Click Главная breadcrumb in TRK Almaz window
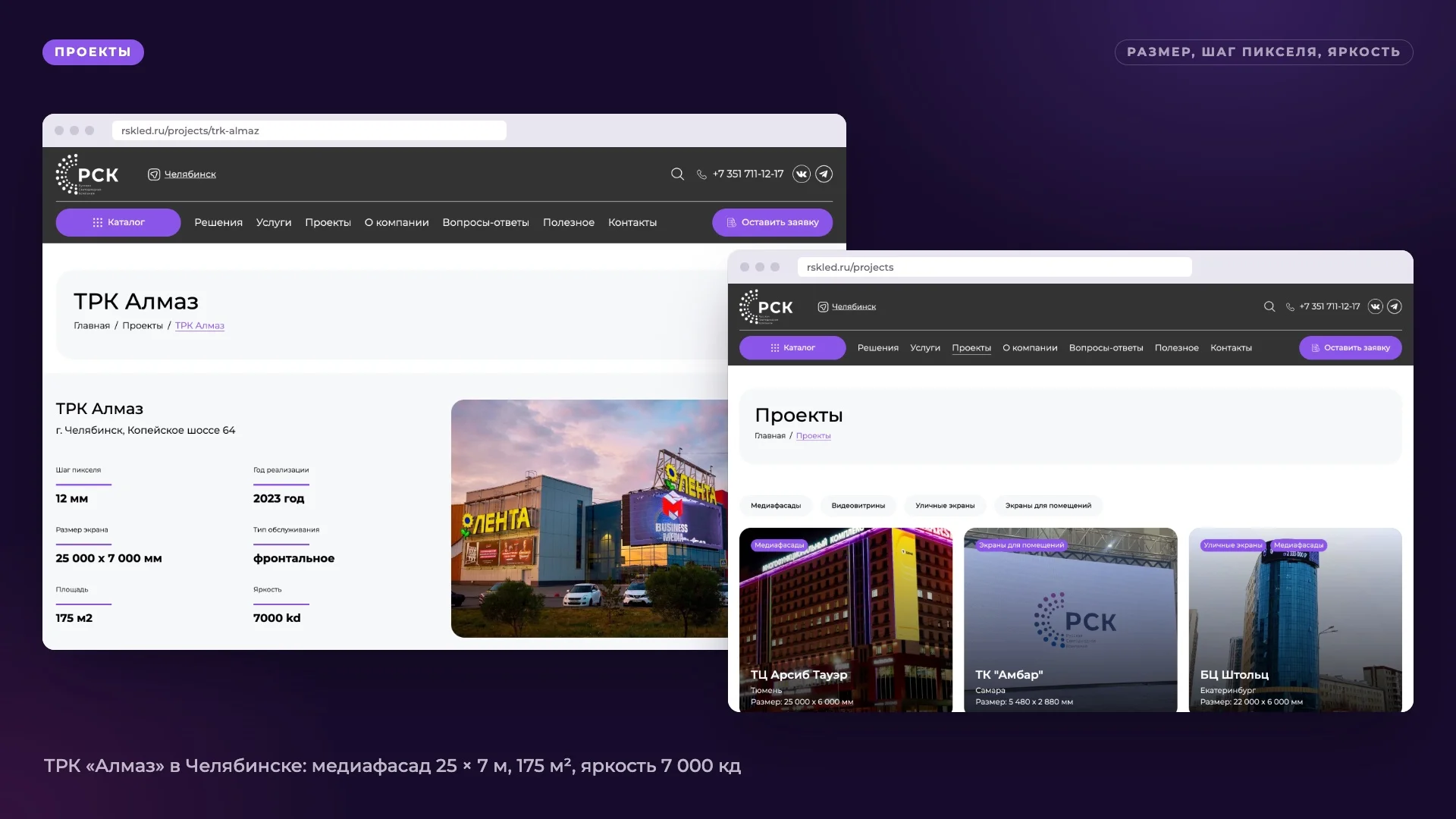This screenshot has width=1456, height=819. pyautogui.click(x=92, y=326)
